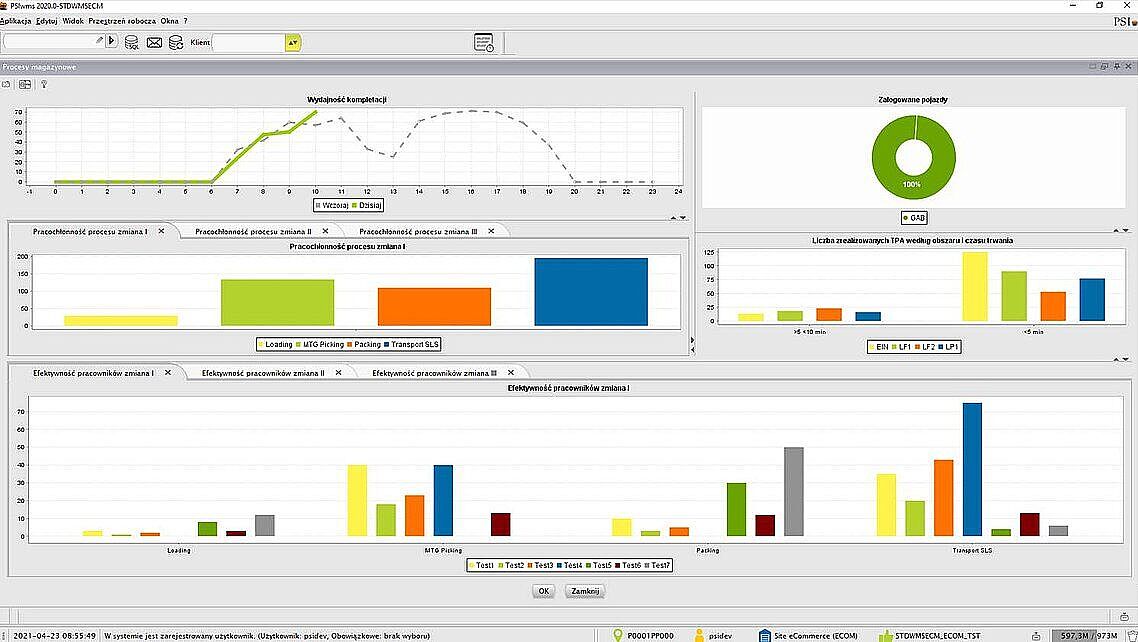Viewport: 1138px width, 642px height.
Task: Close the Efektywność pracowników zmiana I tab
Action: (168, 373)
